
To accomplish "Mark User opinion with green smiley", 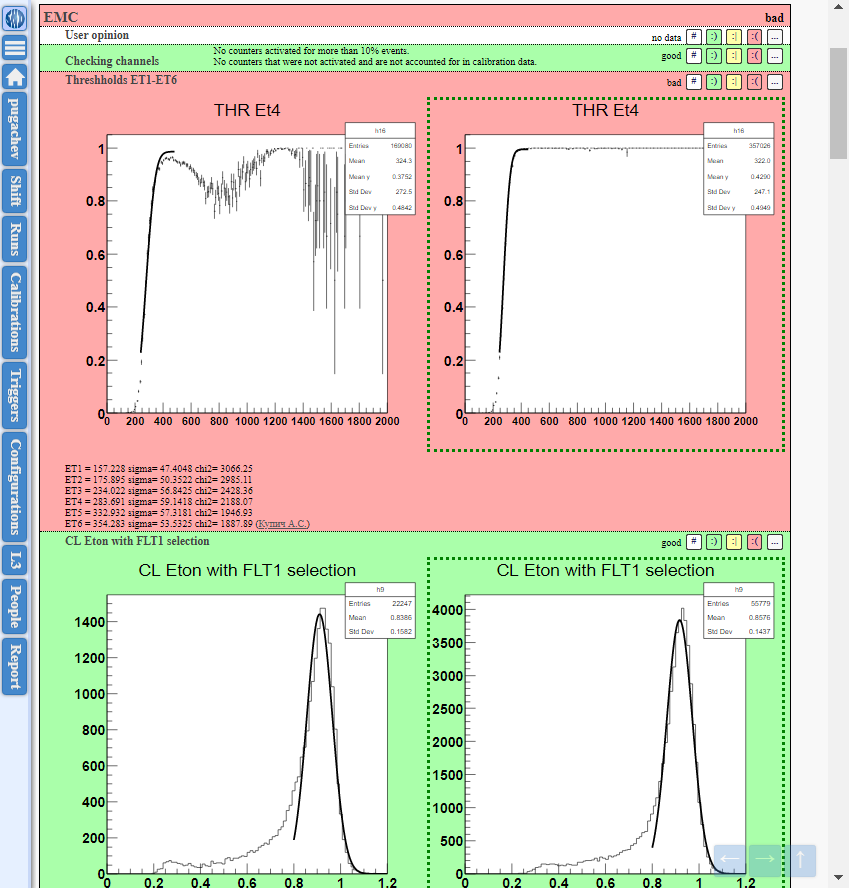I will tap(713, 36).
